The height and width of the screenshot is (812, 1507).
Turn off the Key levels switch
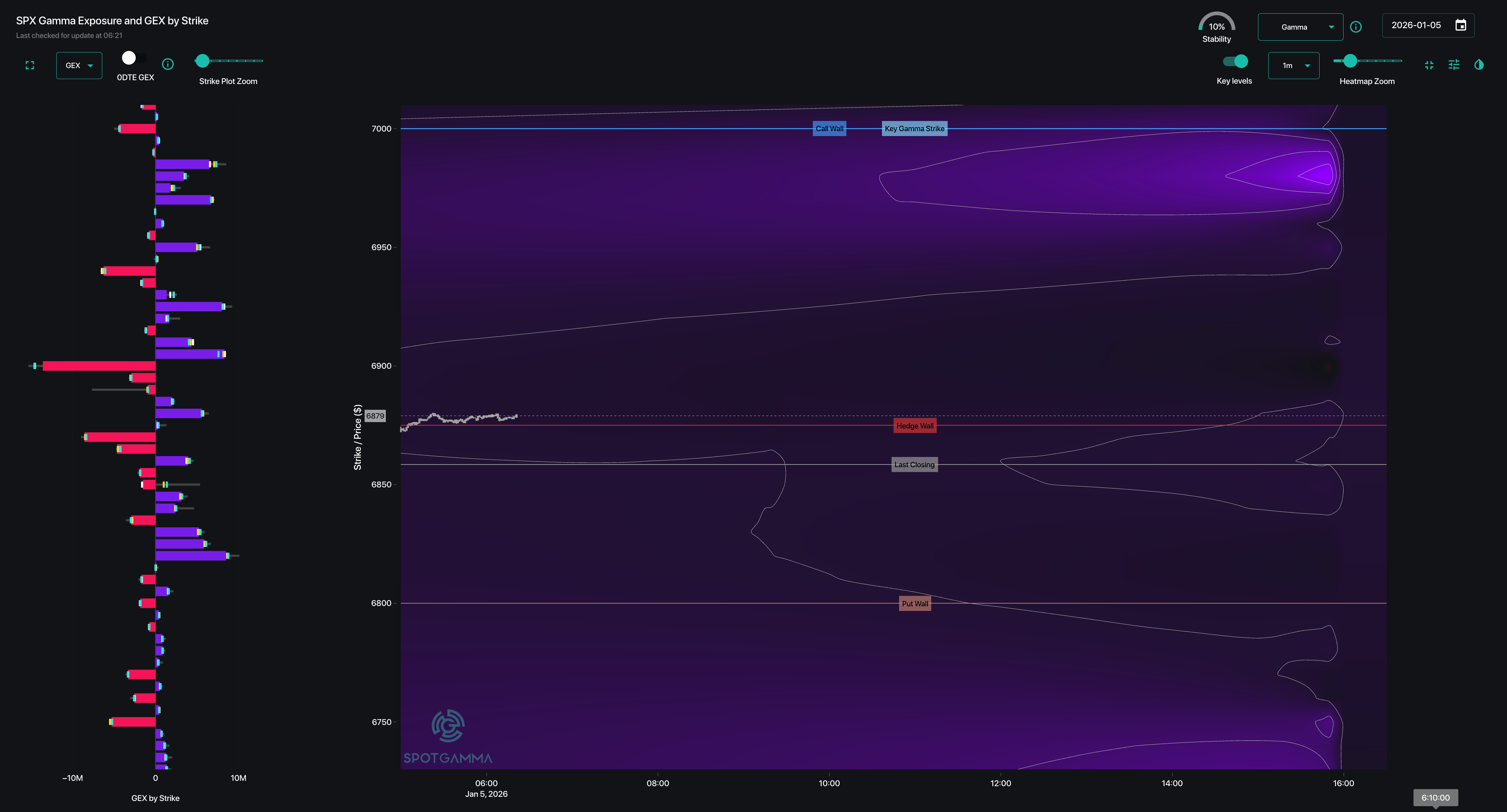pyautogui.click(x=1235, y=62)
